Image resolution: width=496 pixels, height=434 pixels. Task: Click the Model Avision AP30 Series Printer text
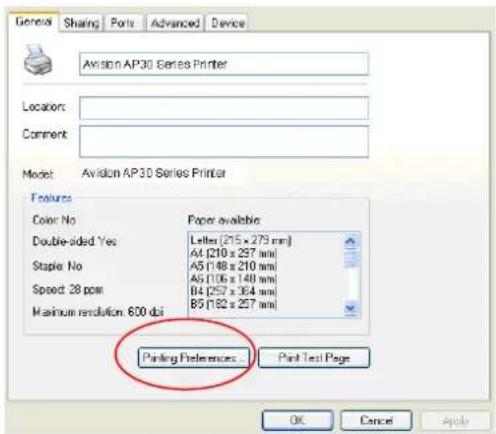pyautogui.click(x=154, y=173)
